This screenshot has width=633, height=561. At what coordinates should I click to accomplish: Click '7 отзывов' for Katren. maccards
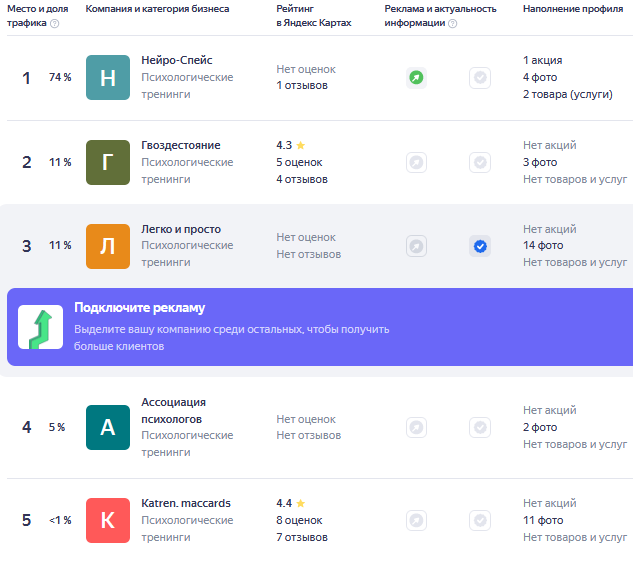pyautogui.click(x=302, y=537)
